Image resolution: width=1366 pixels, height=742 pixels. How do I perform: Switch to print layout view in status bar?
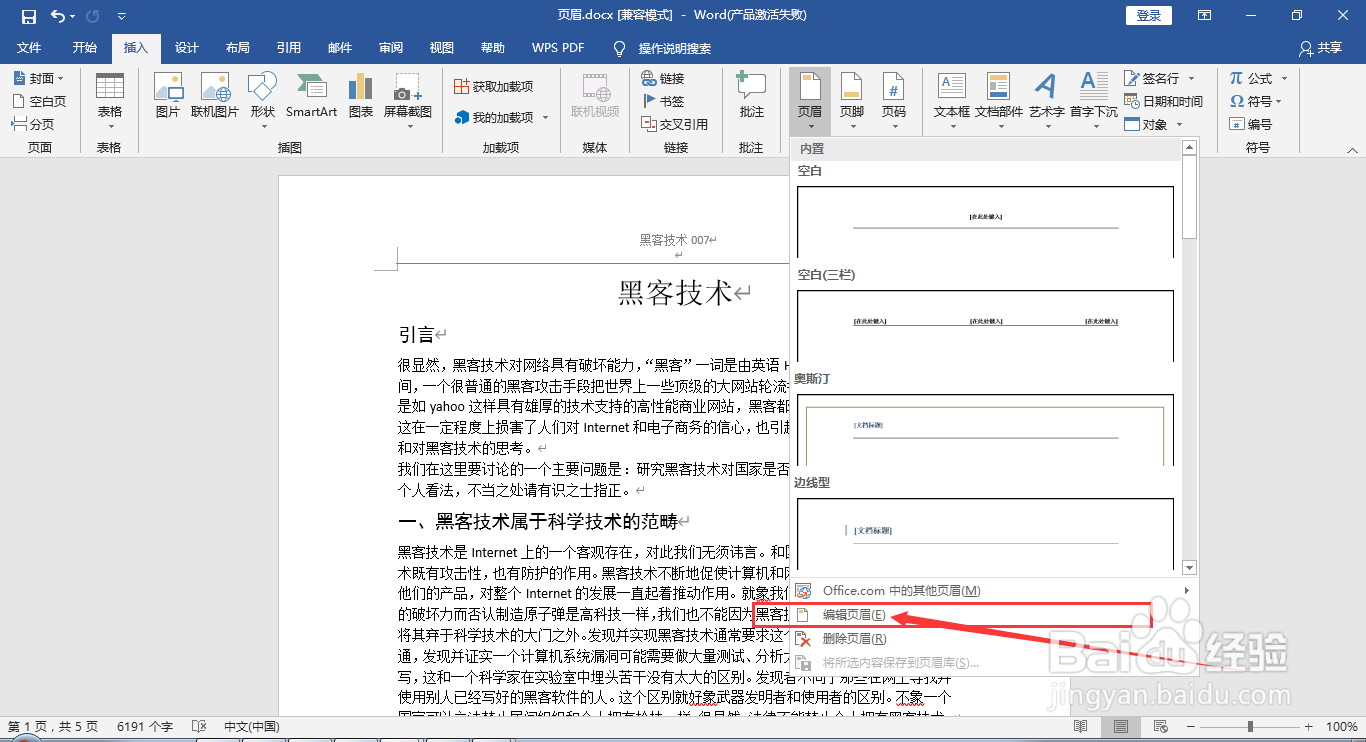(1121, 726)
